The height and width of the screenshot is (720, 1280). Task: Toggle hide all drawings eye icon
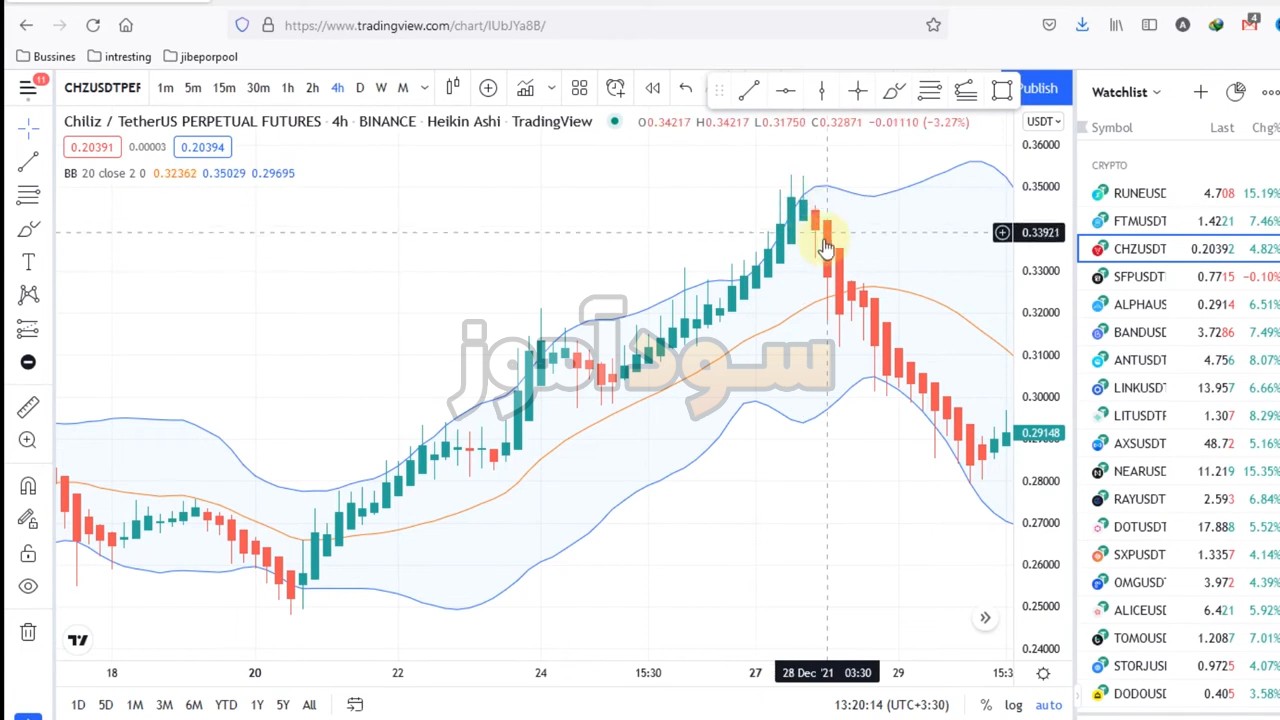click(x=28, y=586)
